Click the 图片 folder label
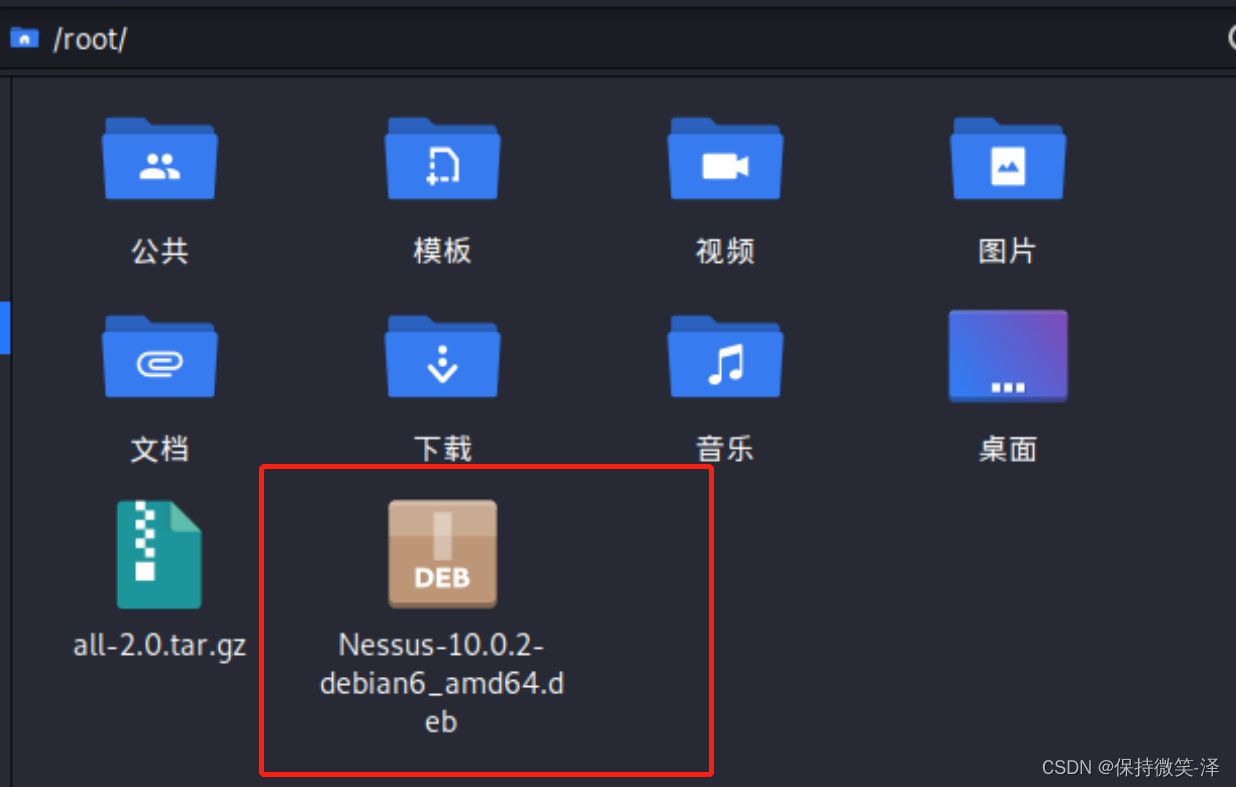The height and width of the screenshot is (787, 1236). (x=1008, y=251)
